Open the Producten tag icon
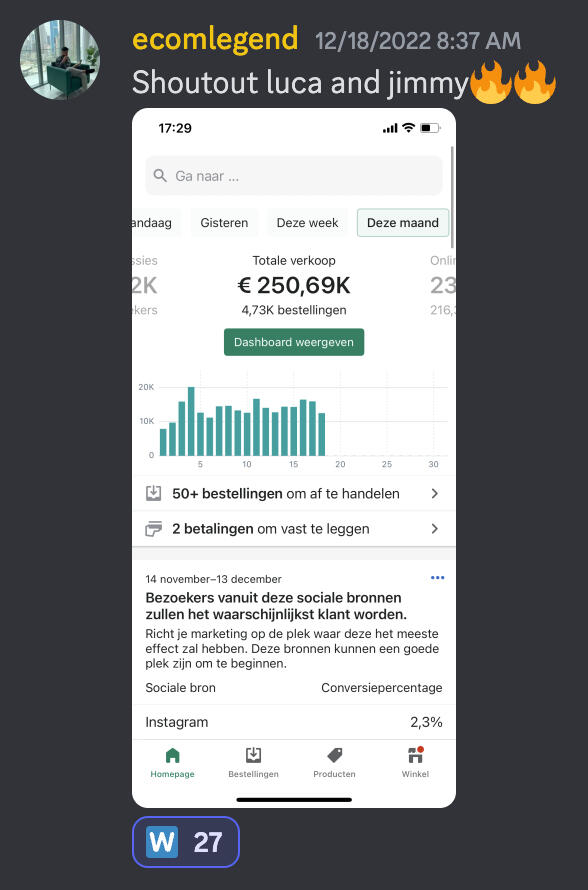588x890 pixels. pos(335,755)
